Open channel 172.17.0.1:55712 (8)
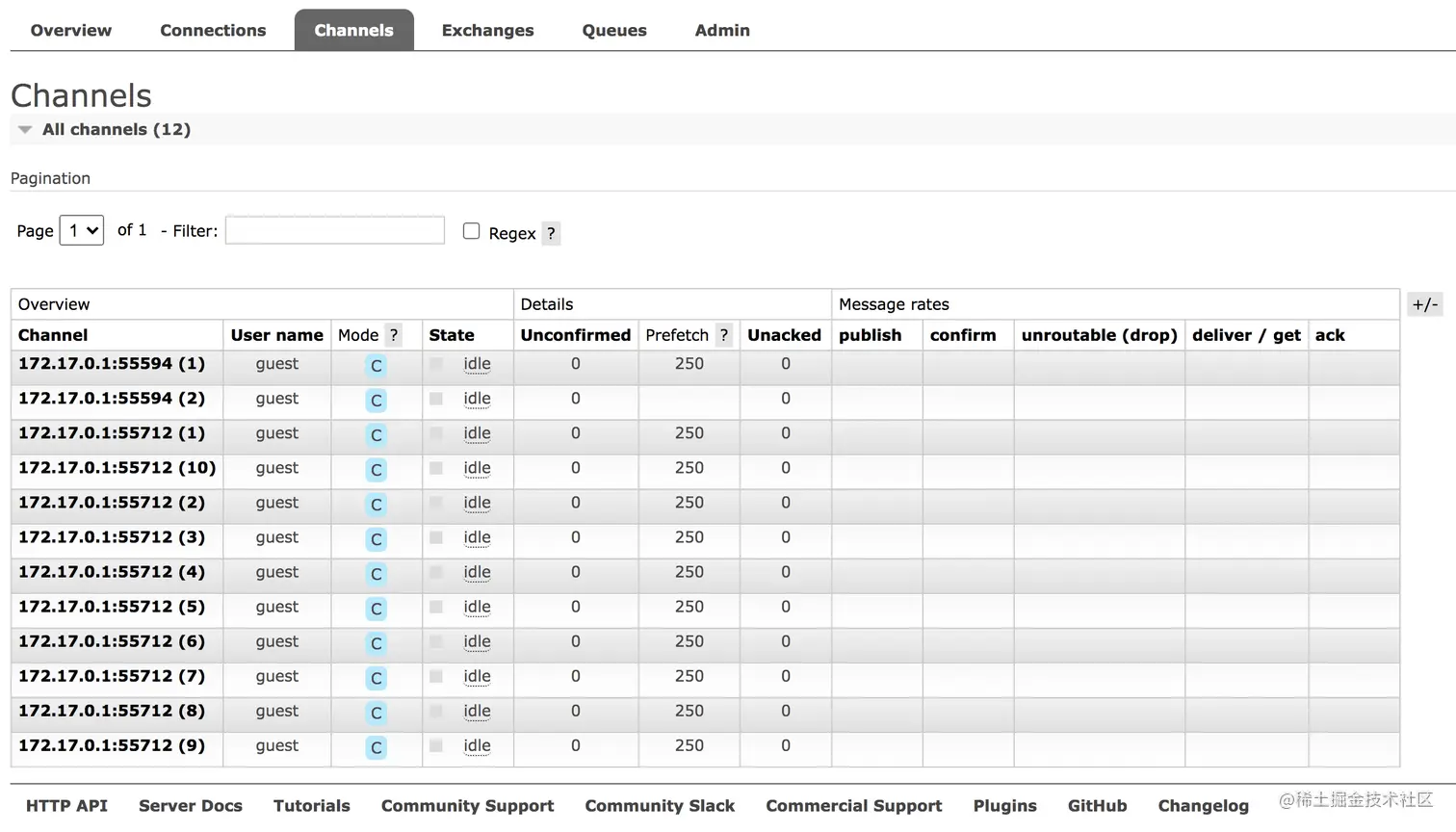Screen dimensions: 1456x832 pyautogui.click(x=112, y=711)
